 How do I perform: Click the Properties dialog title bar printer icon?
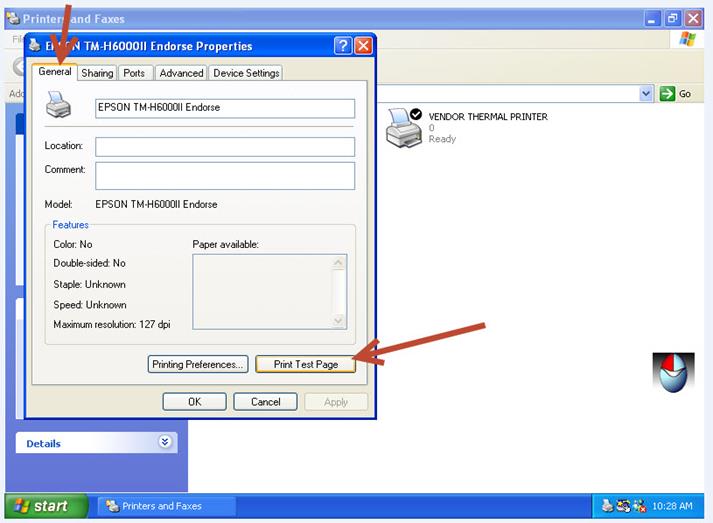pyautogui.click(x=35, y=45)
